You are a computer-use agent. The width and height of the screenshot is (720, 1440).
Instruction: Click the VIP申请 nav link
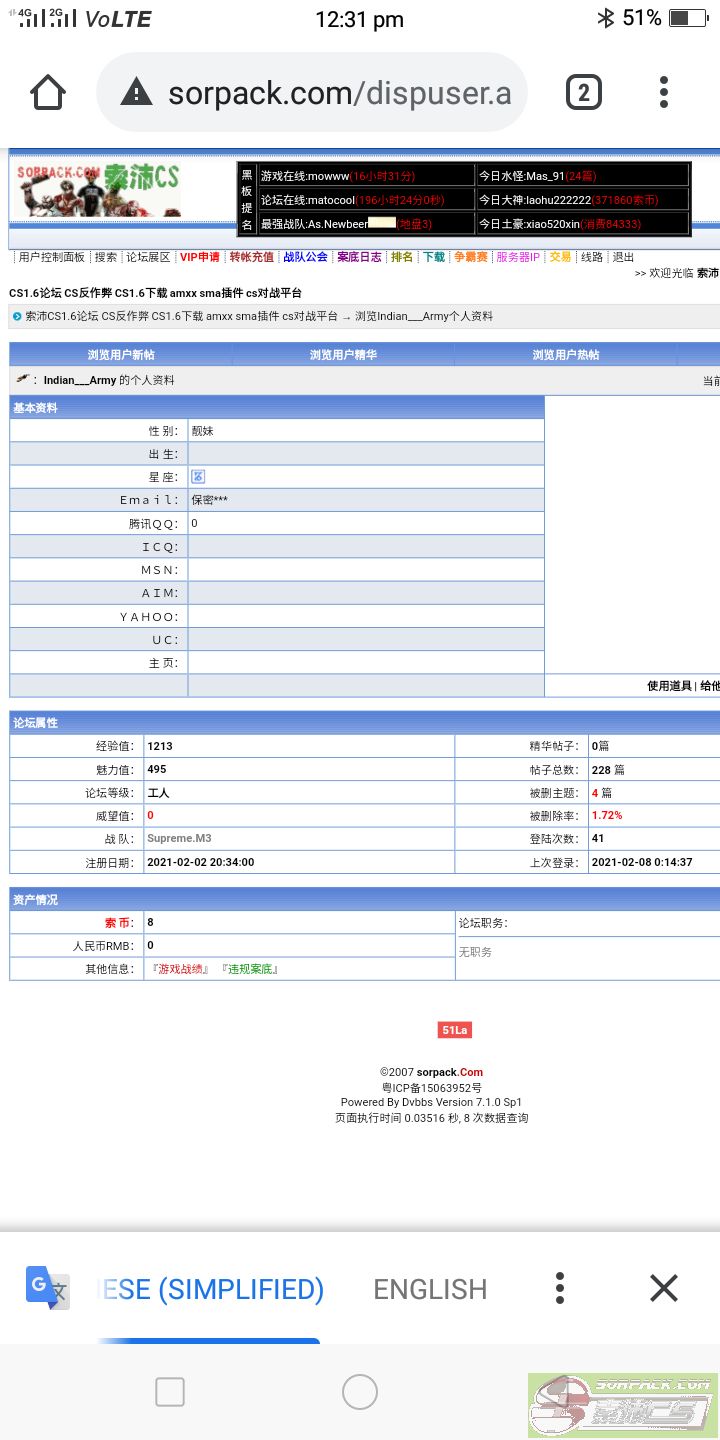pos(199,257)
